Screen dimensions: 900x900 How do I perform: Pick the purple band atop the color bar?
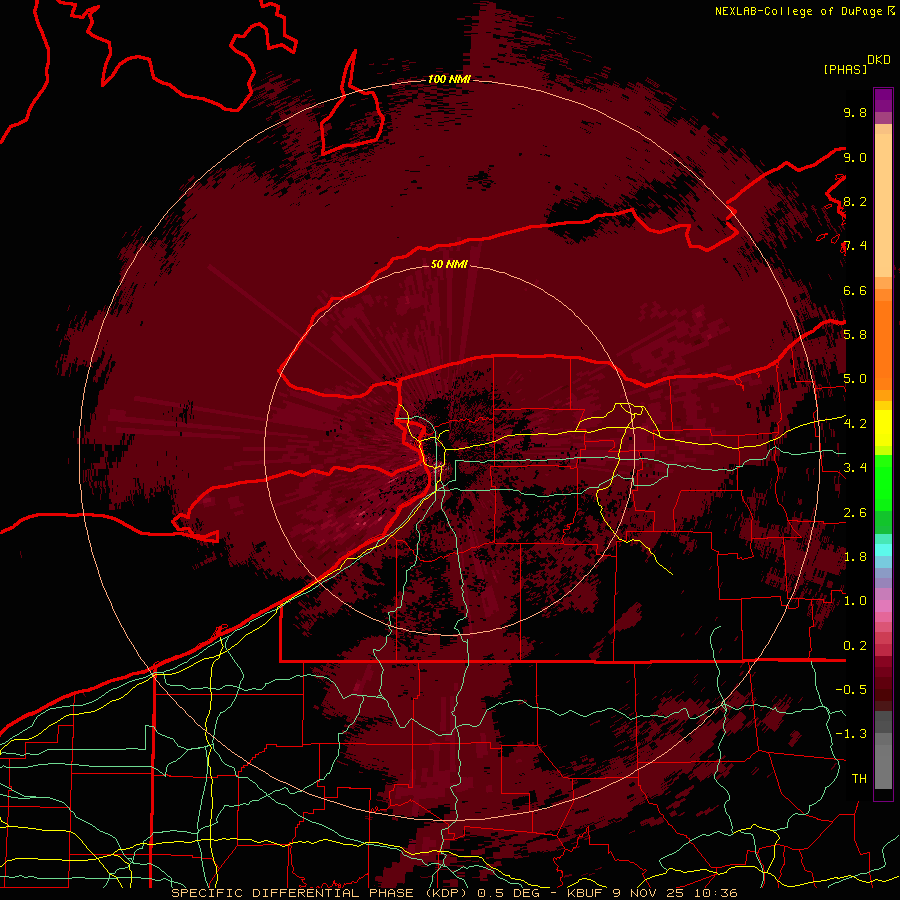coord(883,100)
